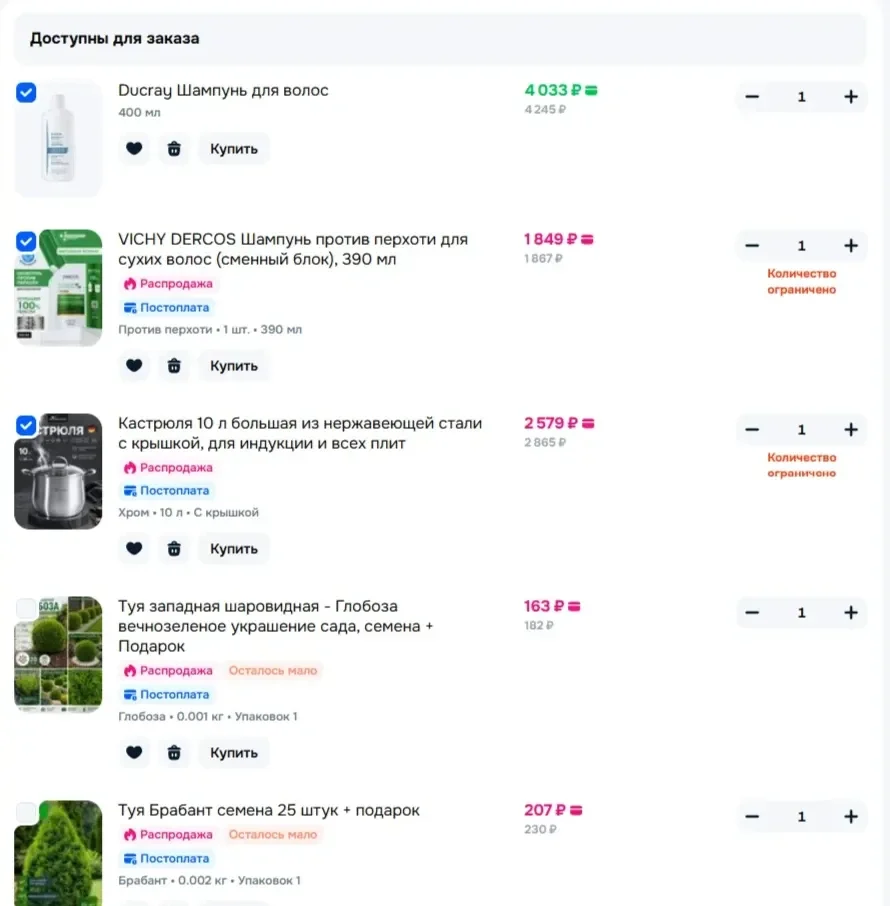This screenshot has height=906, width=890.
Task: Trash the Кастрюля 10 л item
Action: pyautogui.click(x=174, y=548)
